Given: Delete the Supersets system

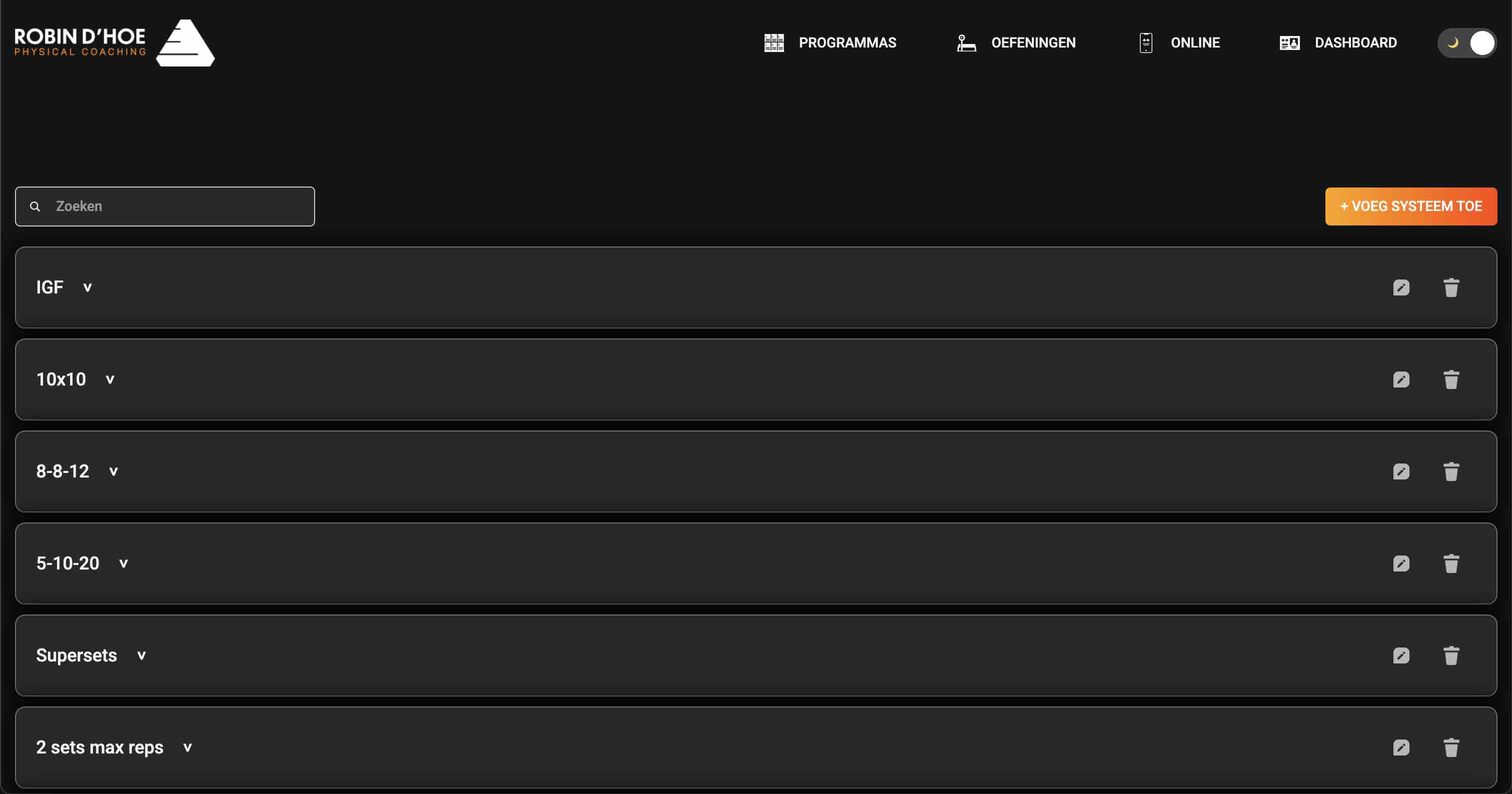Looking at the screenshot, I should (x=1451, y=656).
